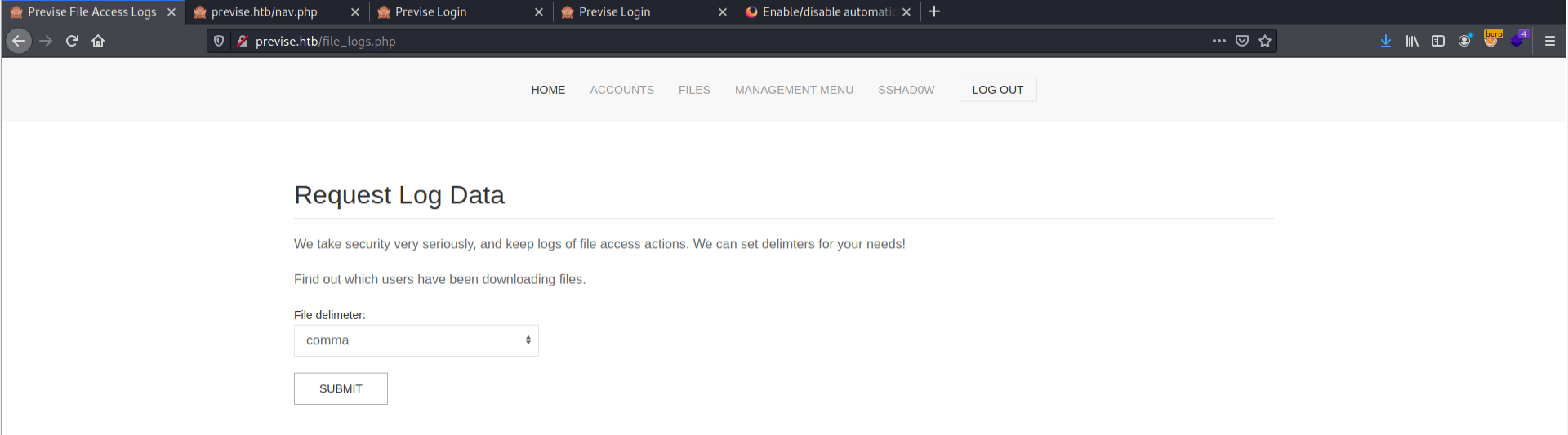Toggle the sidebar view icon
Image resolution: width=1568 pixels, height=435 pixels.
1438,41
